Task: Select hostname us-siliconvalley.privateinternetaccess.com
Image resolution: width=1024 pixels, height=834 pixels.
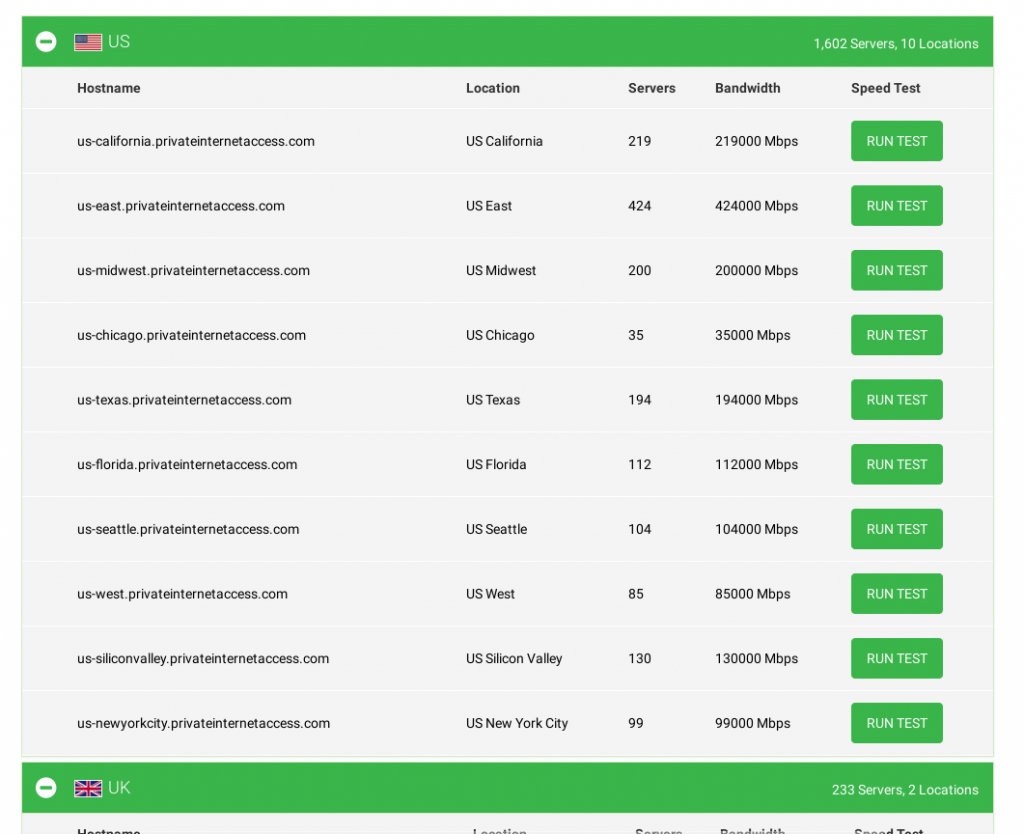Action: point(203,658)
